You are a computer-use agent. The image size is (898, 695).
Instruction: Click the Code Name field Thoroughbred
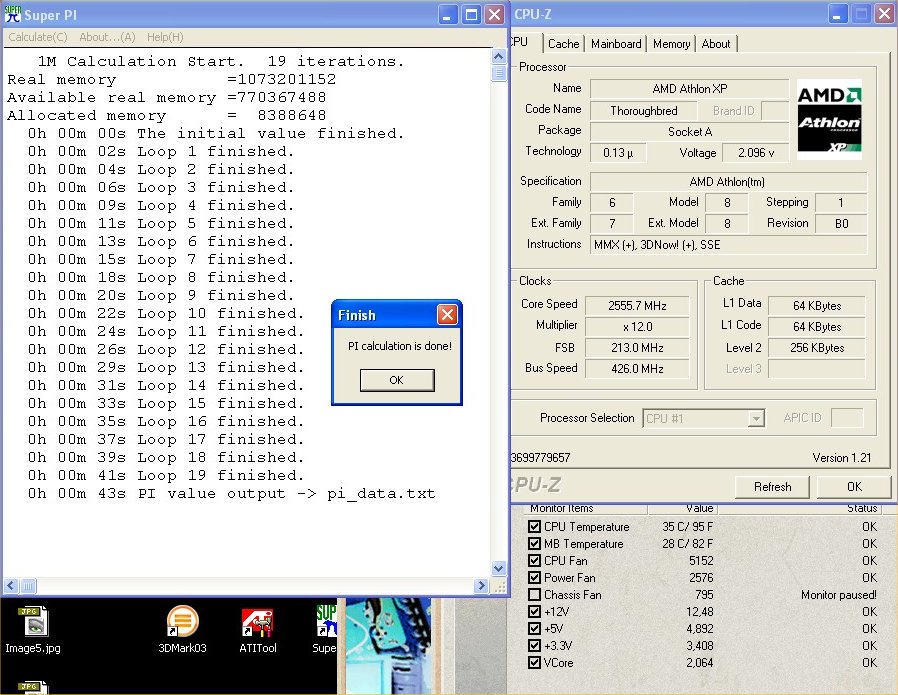(644, 110)
